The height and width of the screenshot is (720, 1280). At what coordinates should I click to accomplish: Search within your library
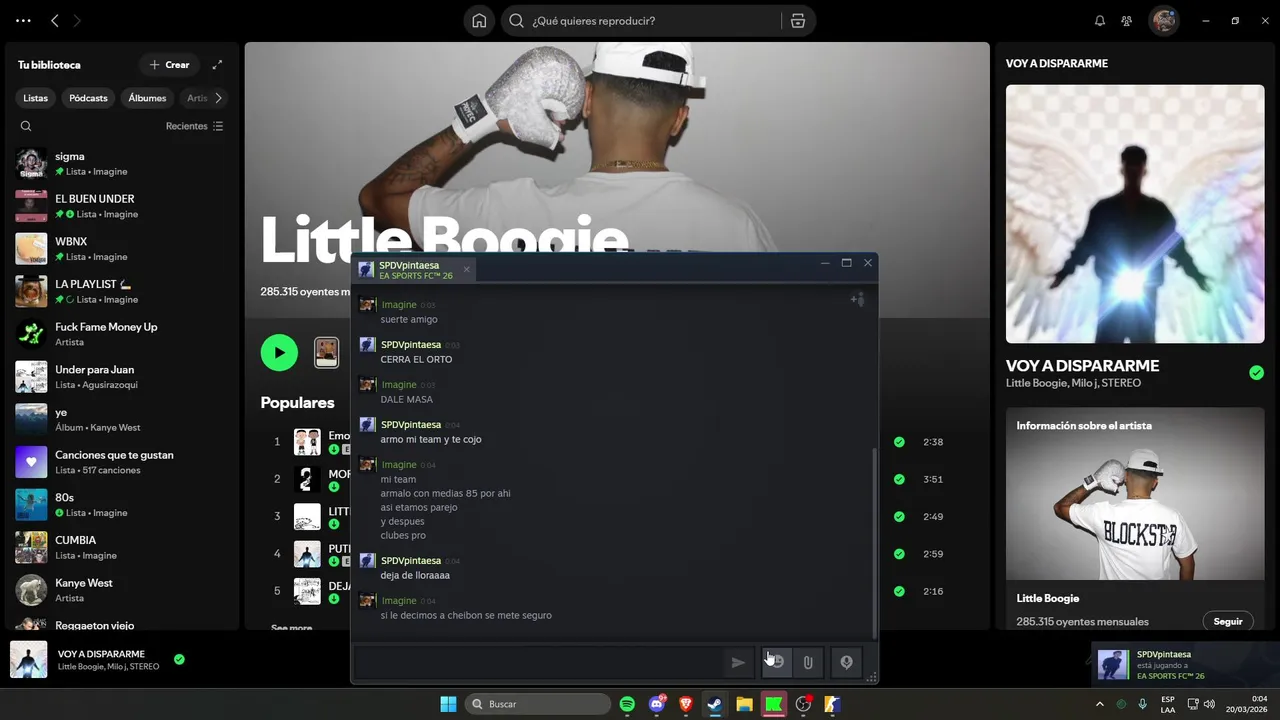click(x=26, y=126)
